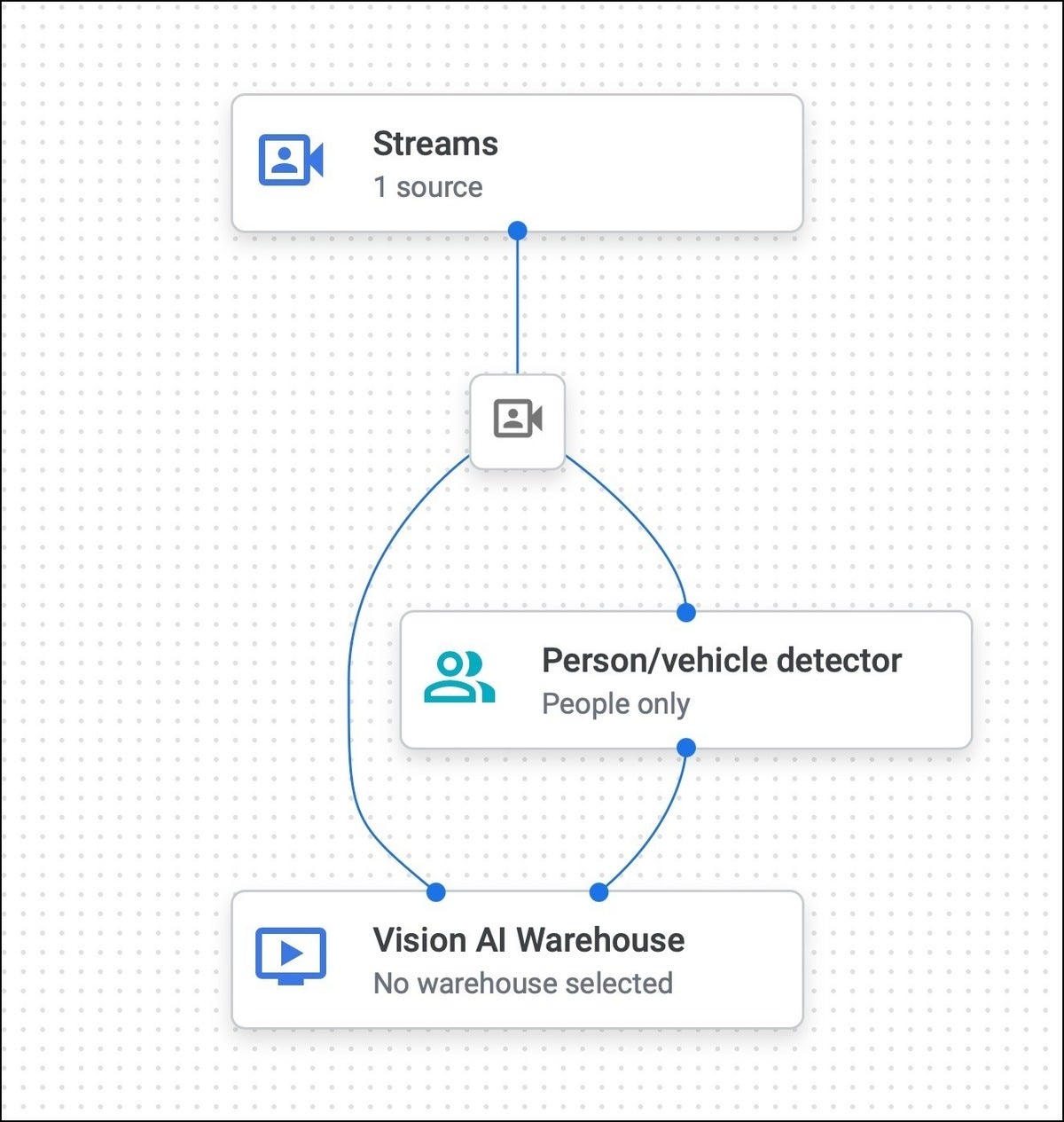The image size is (1064, 1122).
Task: Click Warehouse input port linked directly from camera node
Action: pos(435,891)
